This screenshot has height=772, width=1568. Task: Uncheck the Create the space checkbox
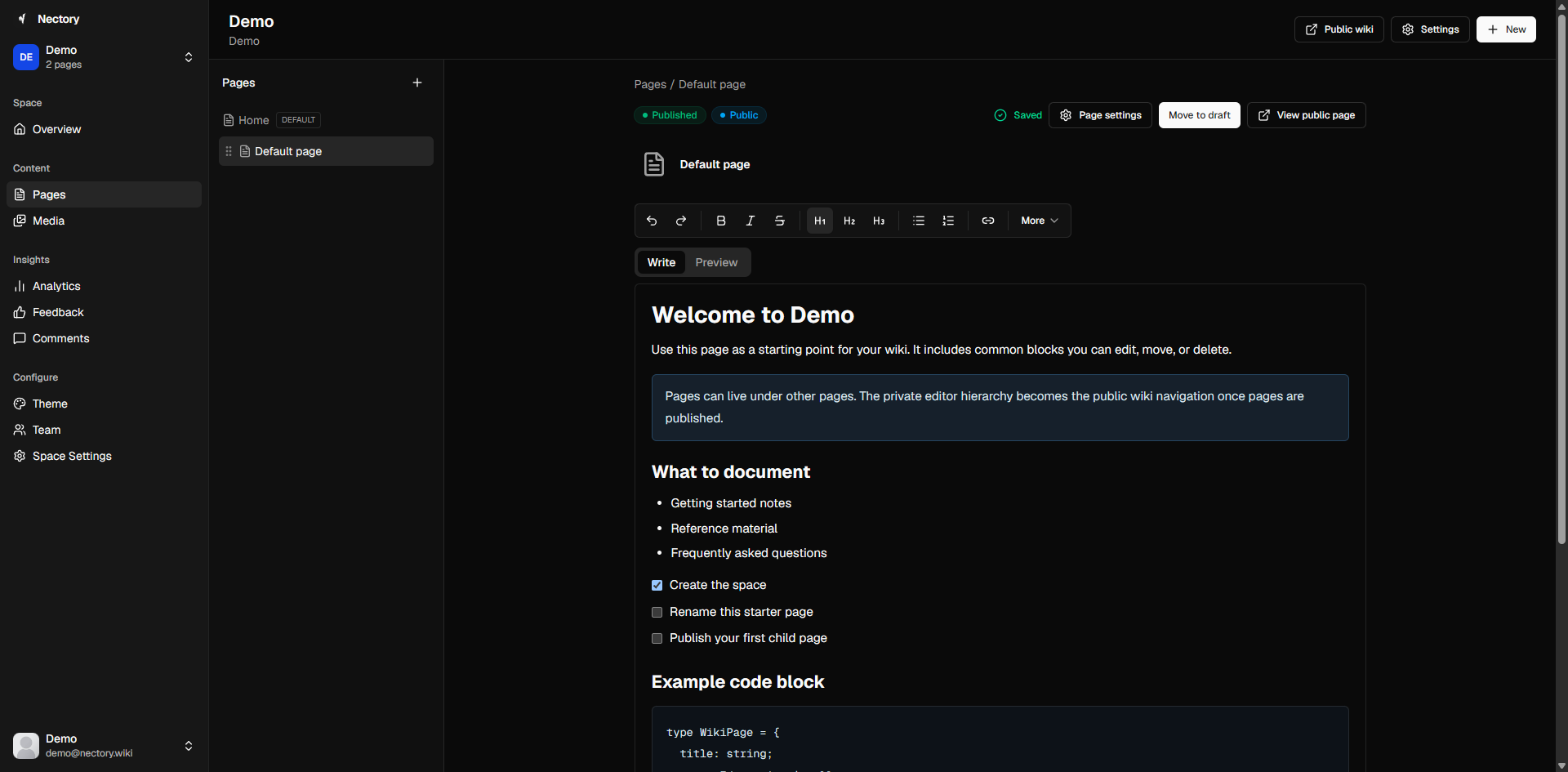657,586
